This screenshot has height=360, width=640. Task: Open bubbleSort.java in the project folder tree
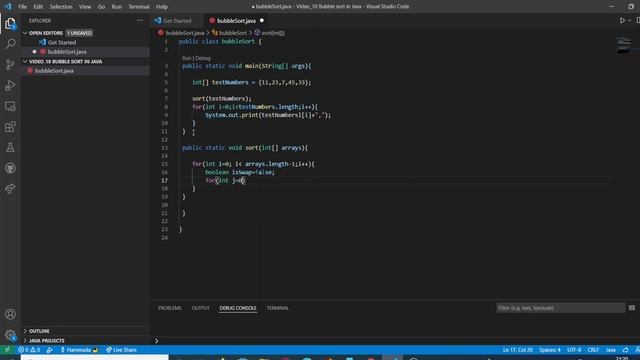click(54, 71)
